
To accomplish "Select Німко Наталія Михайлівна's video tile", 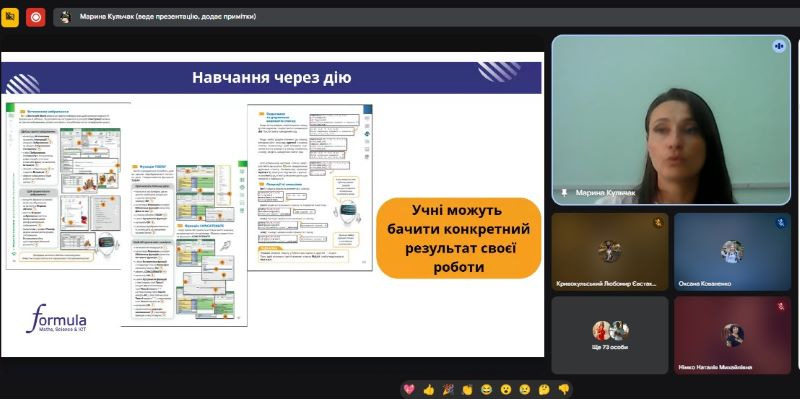I will coord(732,335).
